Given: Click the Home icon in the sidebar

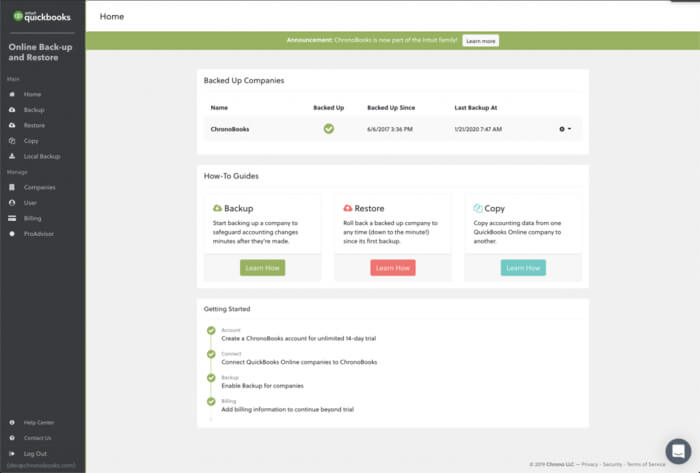Looking at the screenshot, I should pos(12,94).
